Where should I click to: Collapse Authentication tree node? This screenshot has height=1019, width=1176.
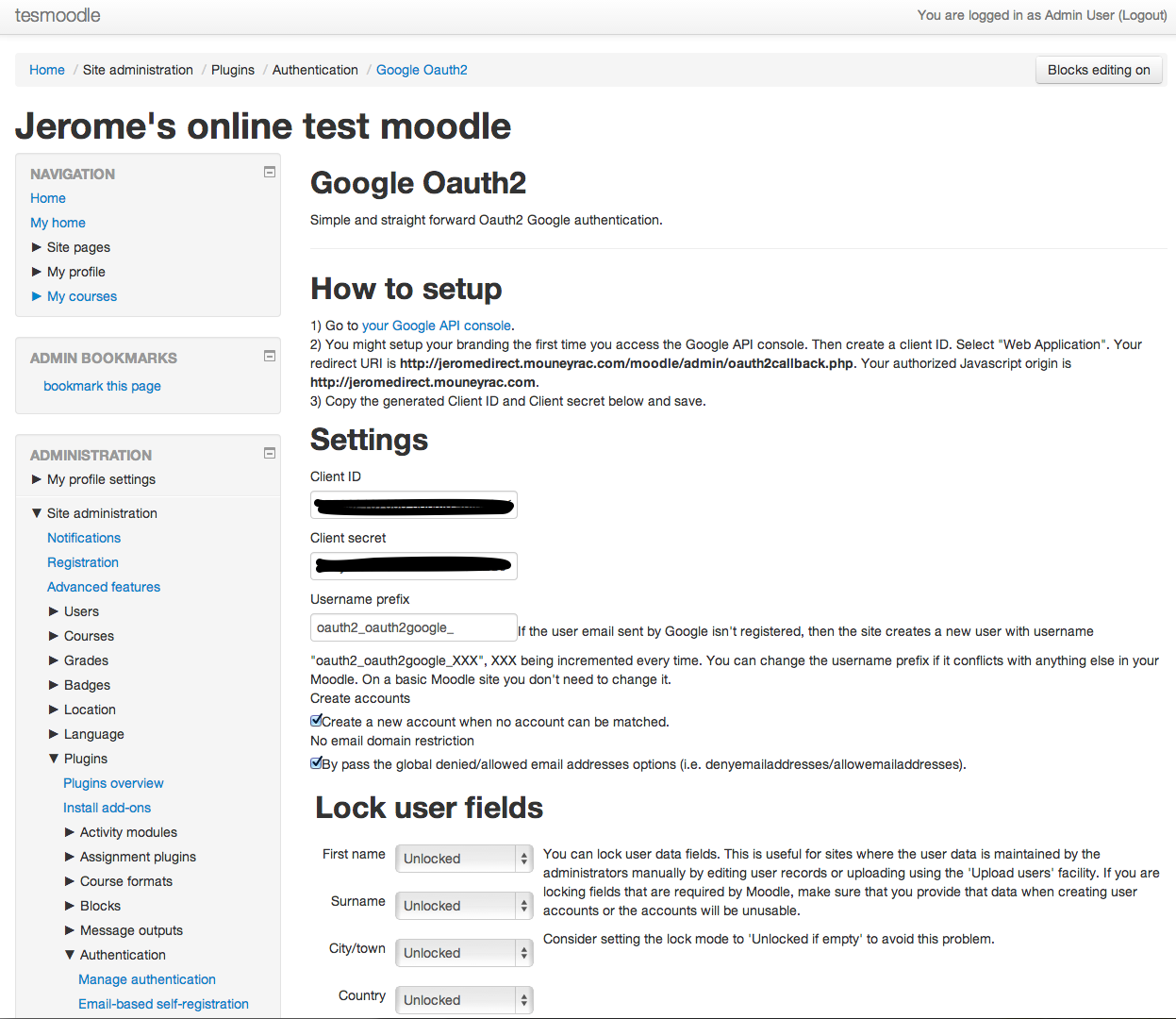[x=70, y=955]
